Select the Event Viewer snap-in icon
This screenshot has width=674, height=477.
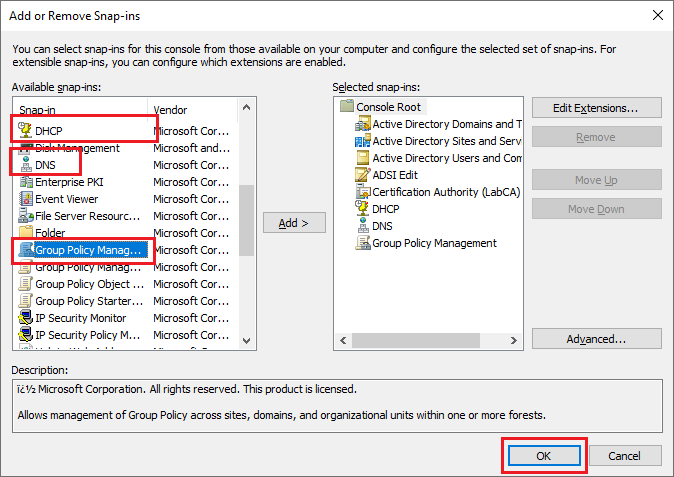point(25,199)
